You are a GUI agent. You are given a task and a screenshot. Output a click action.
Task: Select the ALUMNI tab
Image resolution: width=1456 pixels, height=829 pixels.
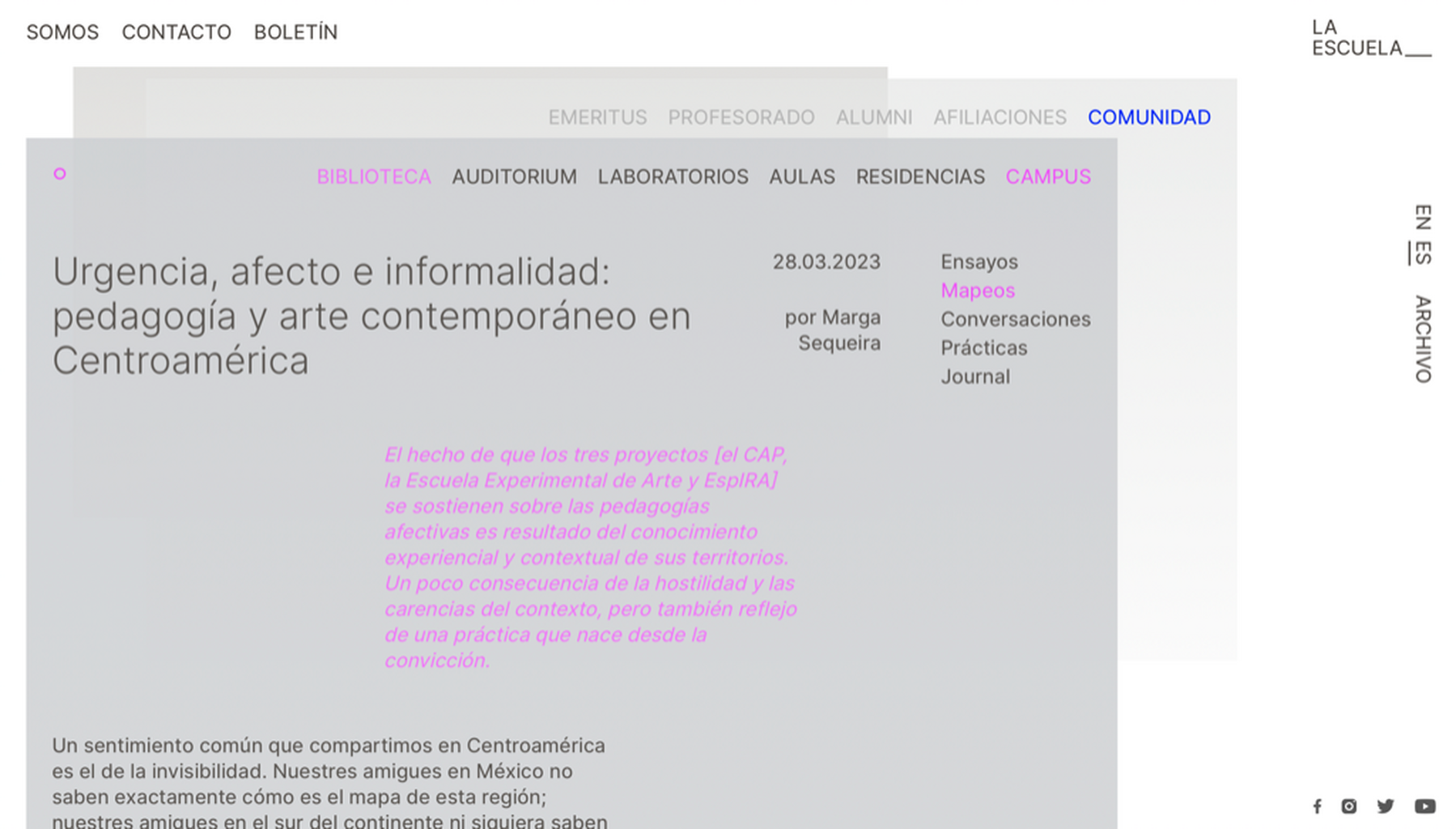click(873, 117)
